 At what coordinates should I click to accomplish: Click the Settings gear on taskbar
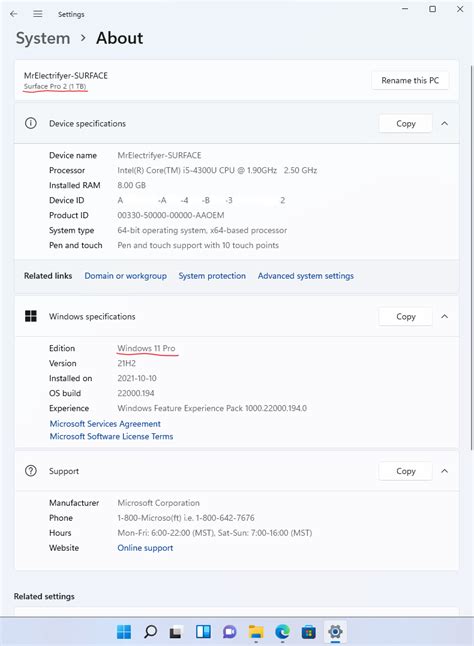pos(335,631)
